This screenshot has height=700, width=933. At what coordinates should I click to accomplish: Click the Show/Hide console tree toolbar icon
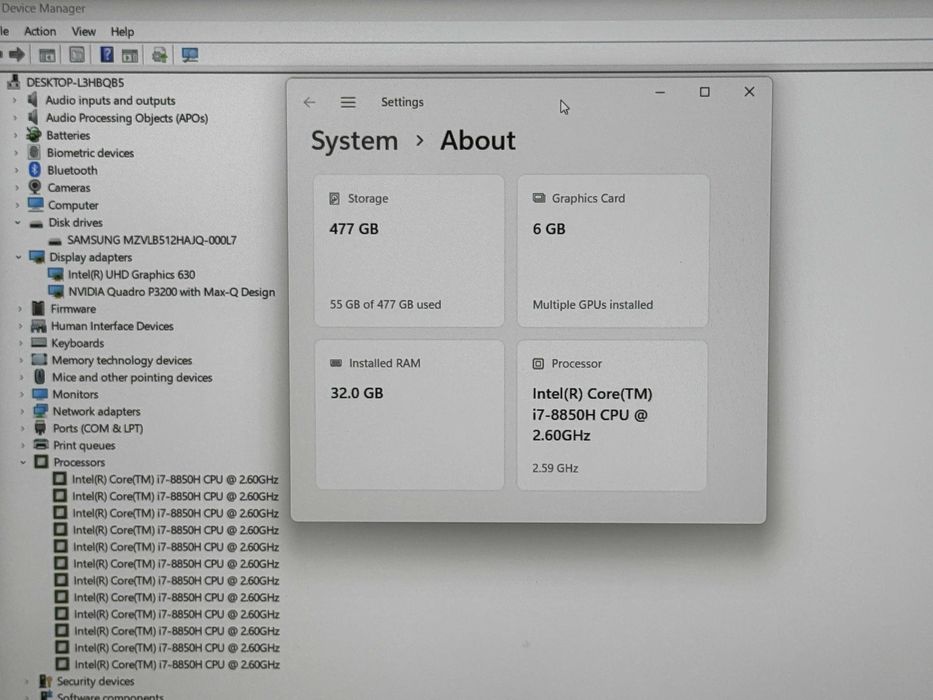point(47,55)
